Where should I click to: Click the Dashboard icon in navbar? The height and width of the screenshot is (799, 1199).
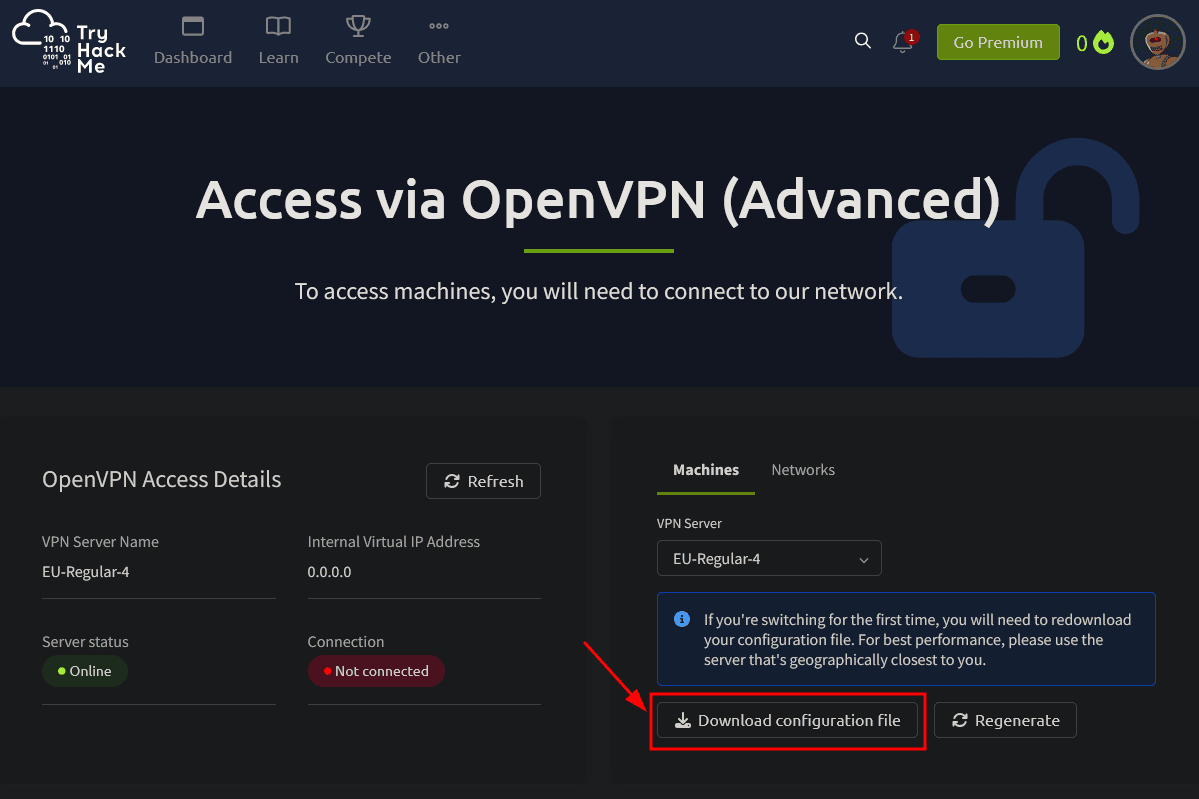tap(193, 27)
